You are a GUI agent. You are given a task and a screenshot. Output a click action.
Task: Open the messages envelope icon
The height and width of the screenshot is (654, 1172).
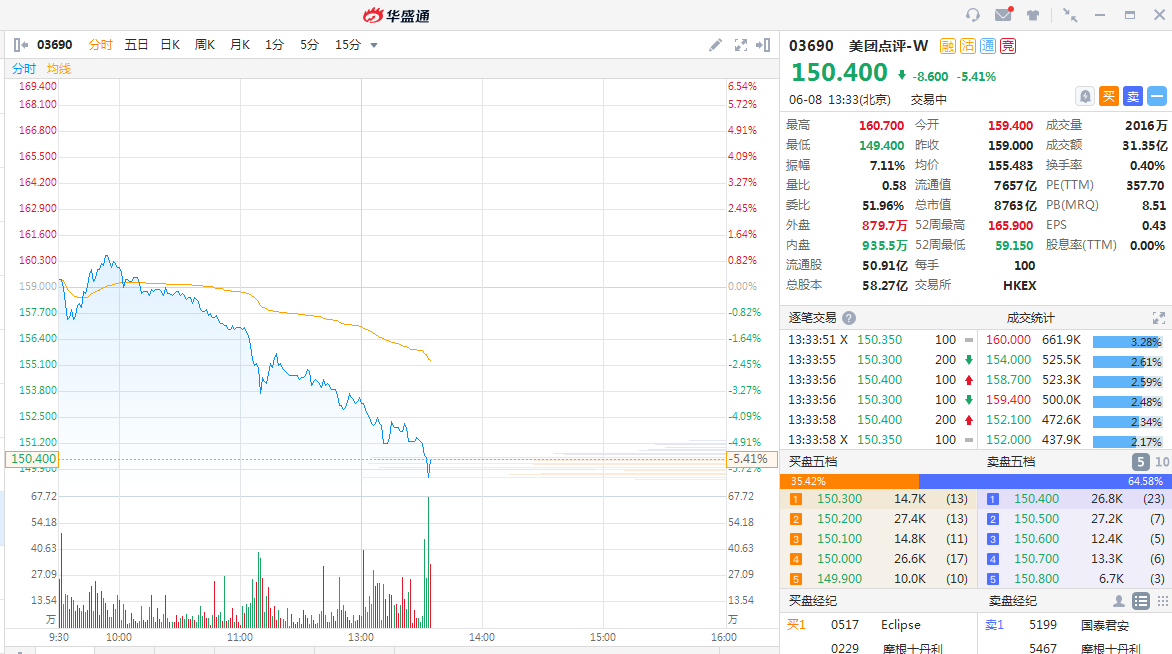pyautogui.click(x=1004, y=14)
